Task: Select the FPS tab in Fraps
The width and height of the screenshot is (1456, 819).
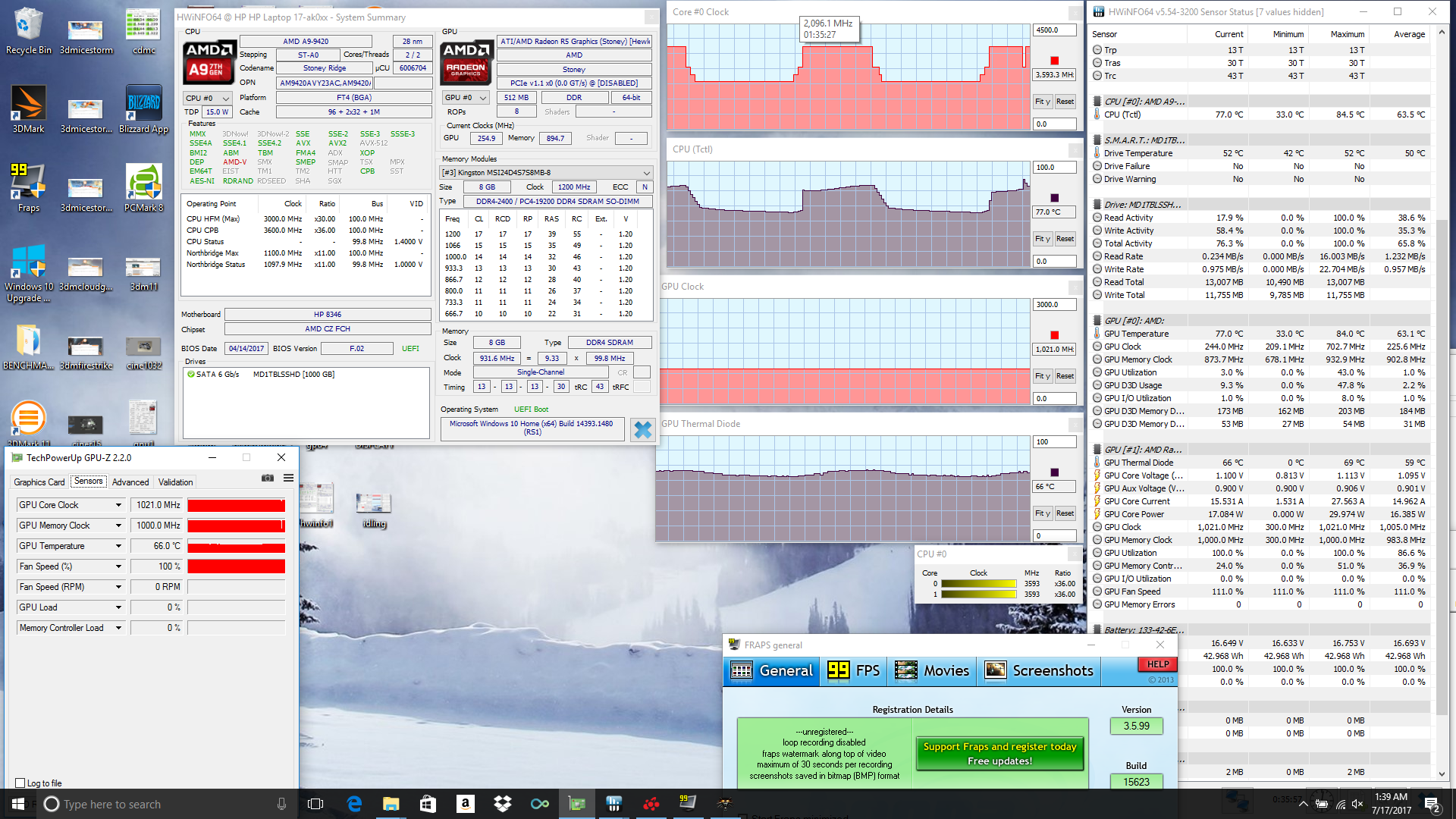Action: tap(855, 670)
